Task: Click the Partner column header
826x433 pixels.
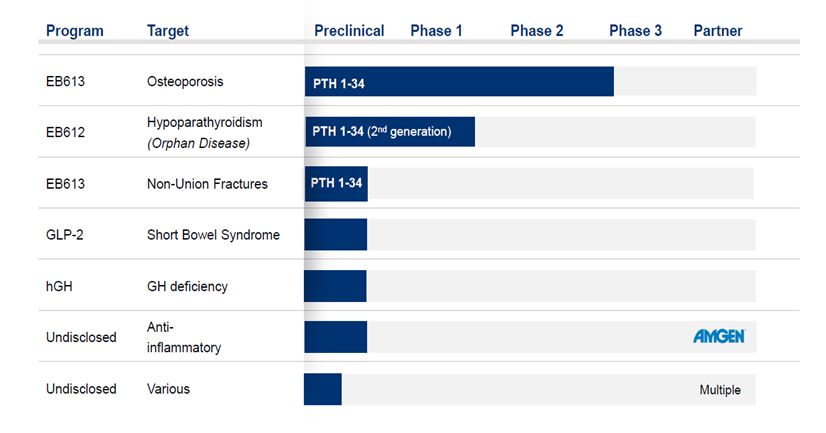Action: 718,31
